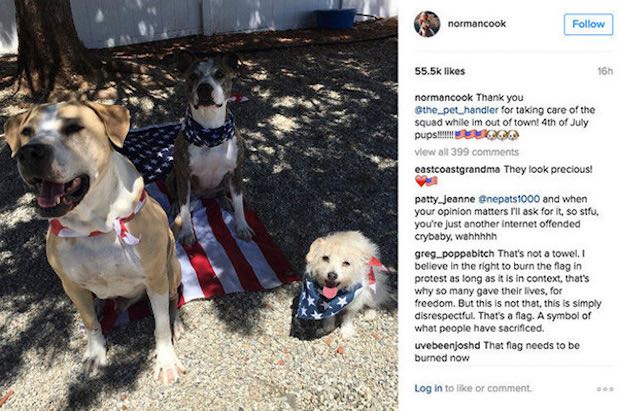View all 399 comments
This screenshot has height=411, width=618.
pos(466,152)
